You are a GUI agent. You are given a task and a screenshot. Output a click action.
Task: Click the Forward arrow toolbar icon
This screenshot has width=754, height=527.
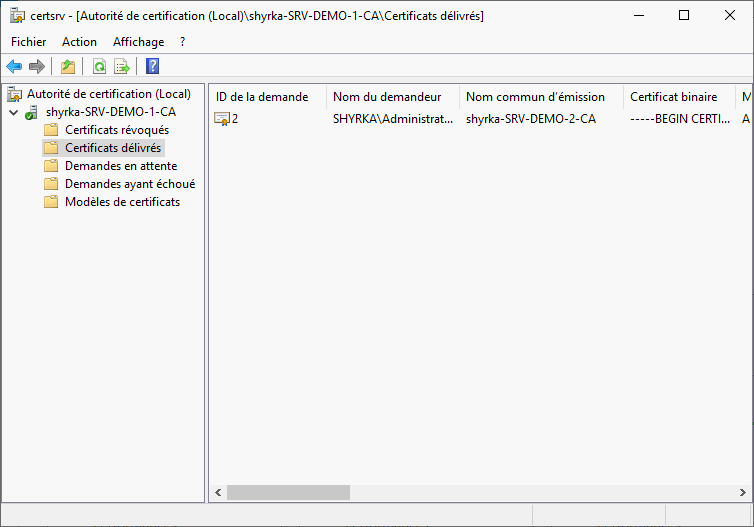pos(37,67)
